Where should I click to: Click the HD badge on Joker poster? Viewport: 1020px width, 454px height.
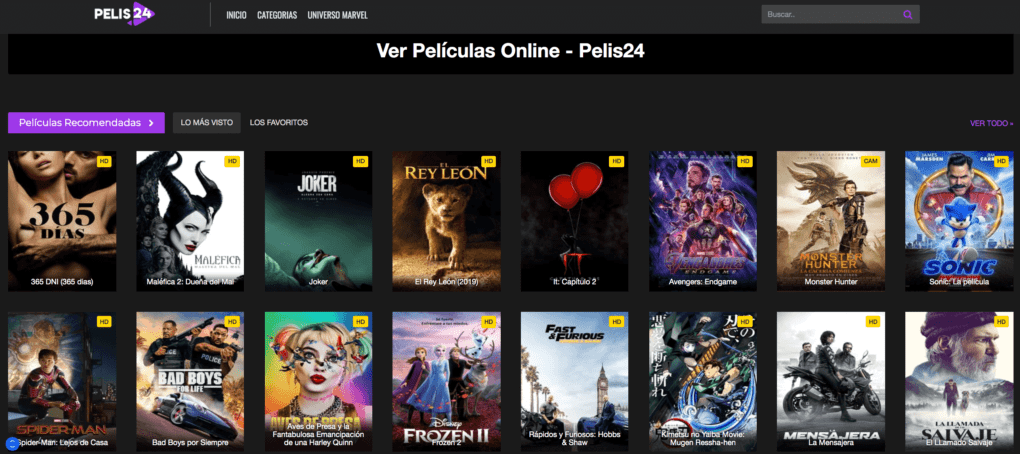[x=361, y=161]
